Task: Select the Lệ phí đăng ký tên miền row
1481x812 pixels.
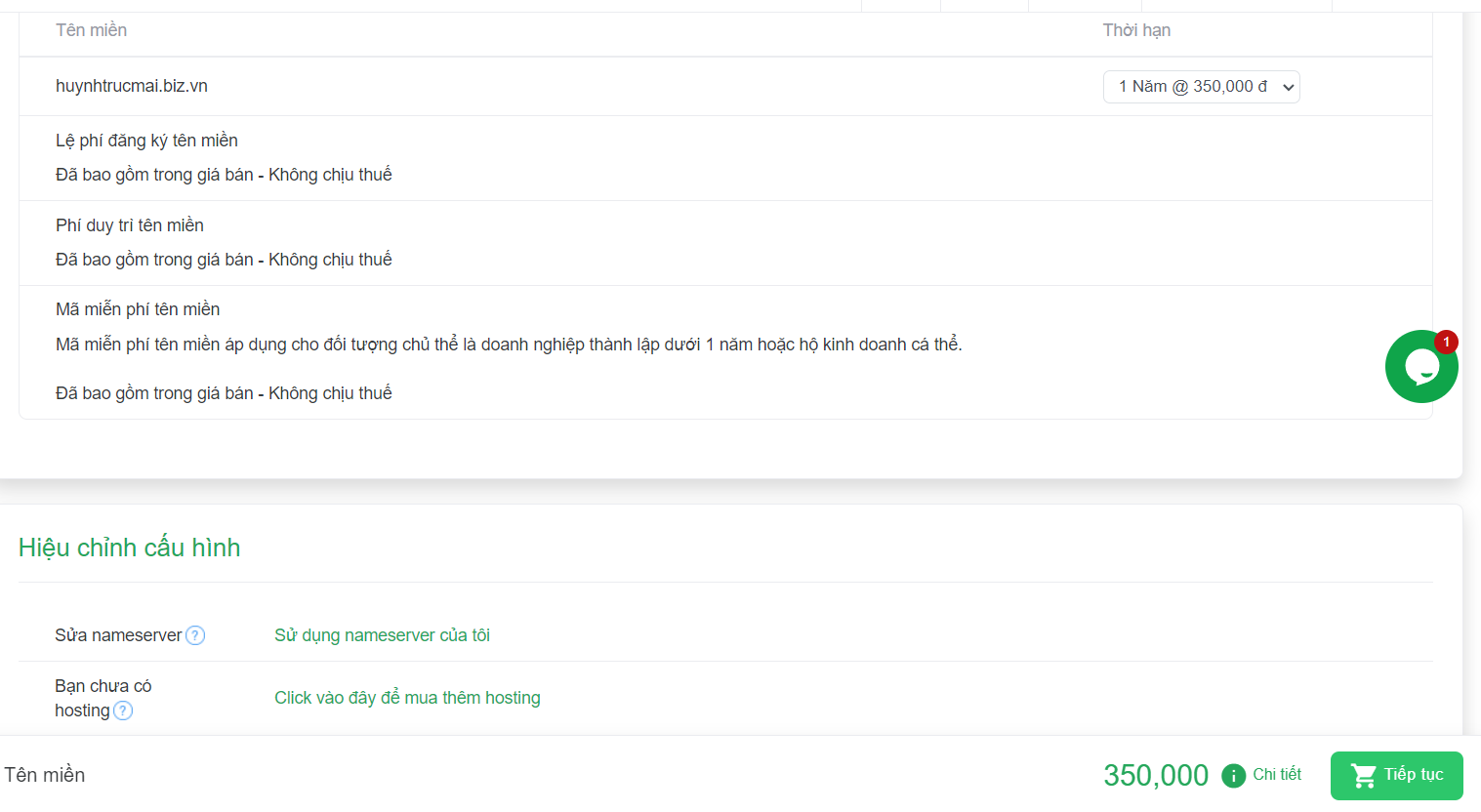Action: click(725, 158)
